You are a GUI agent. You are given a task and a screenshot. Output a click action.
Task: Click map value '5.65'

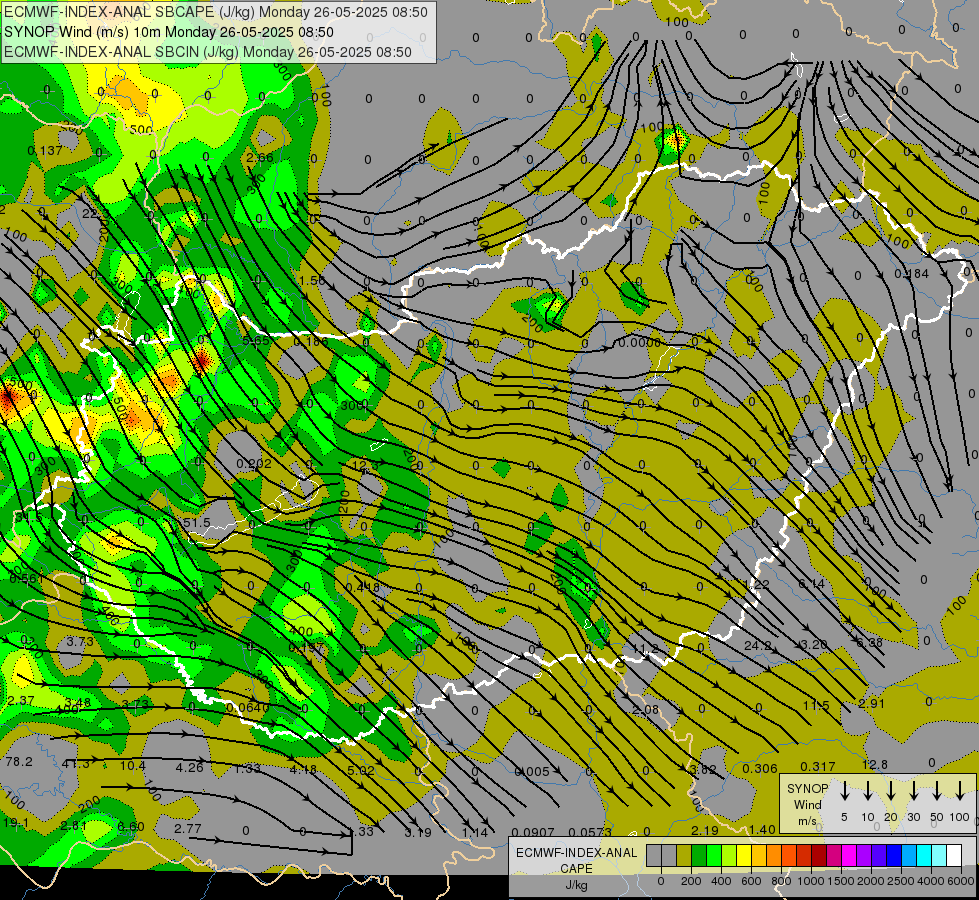point(255,340)
